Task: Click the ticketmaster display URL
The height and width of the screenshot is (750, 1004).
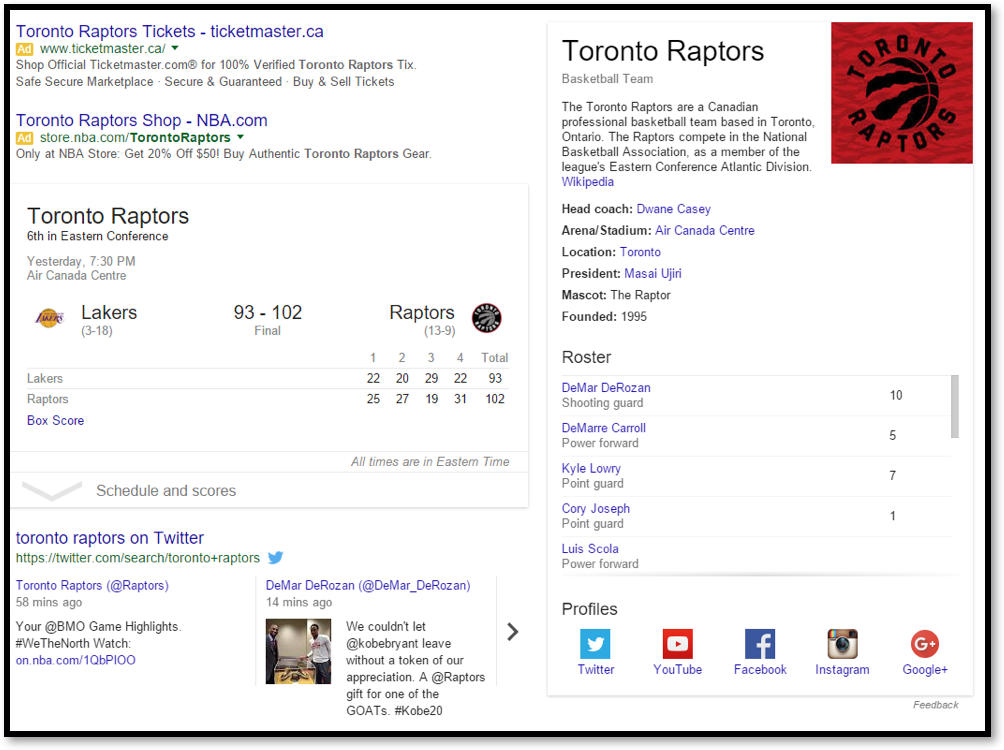Action: click(x=102, y=49)
